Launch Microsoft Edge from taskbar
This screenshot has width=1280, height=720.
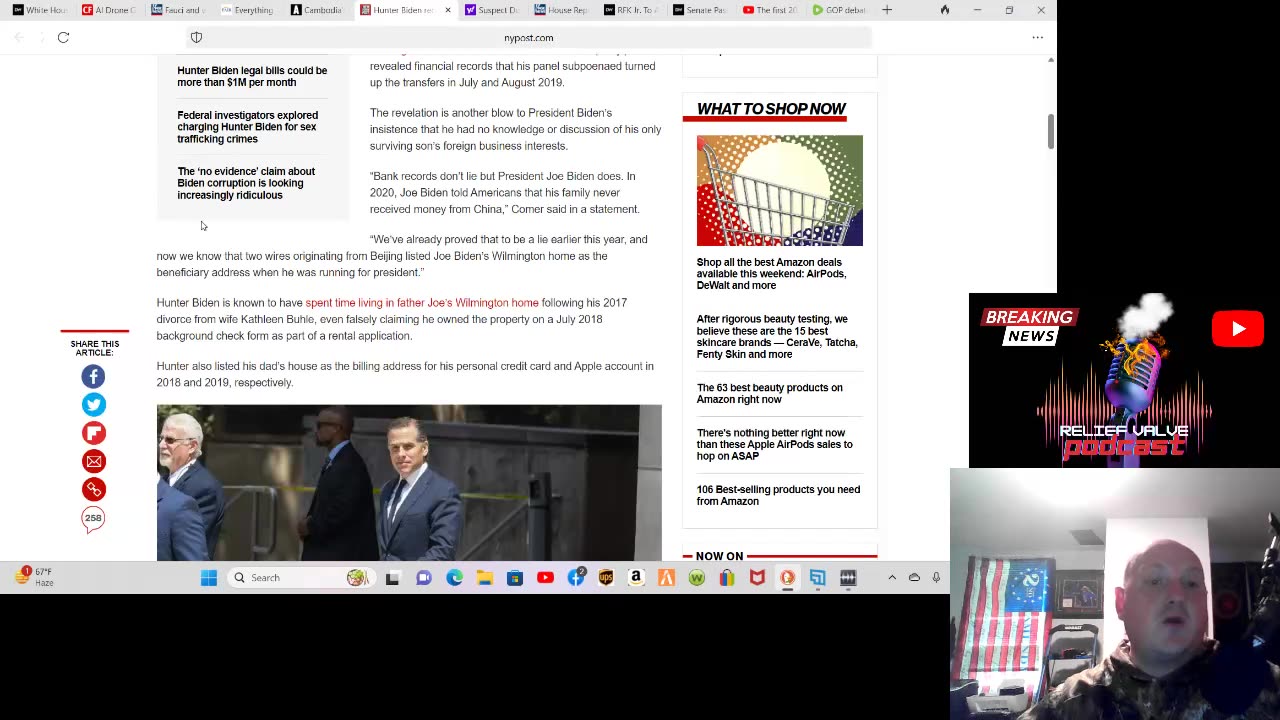tap(454, 577)
